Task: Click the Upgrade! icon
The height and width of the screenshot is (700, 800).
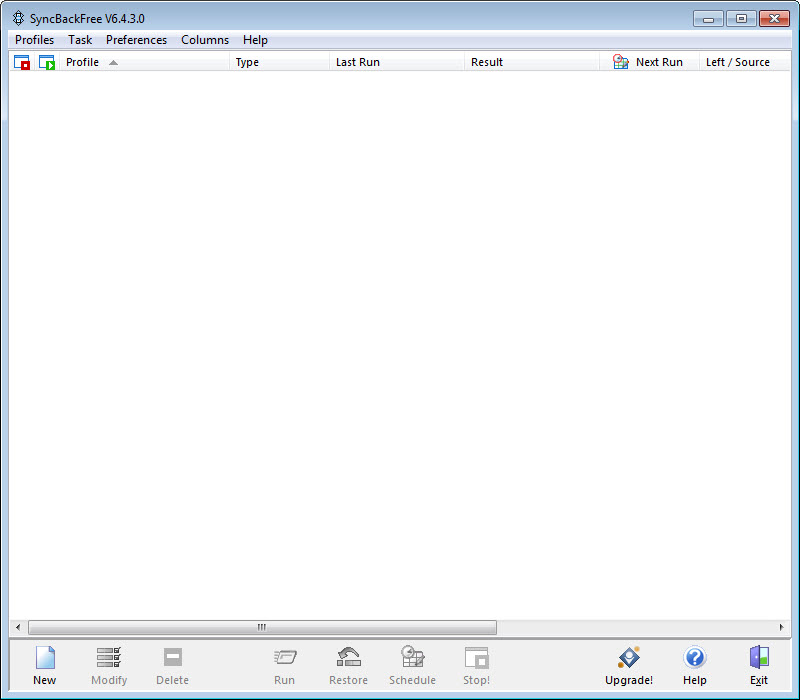Action: tap(628, 658)
